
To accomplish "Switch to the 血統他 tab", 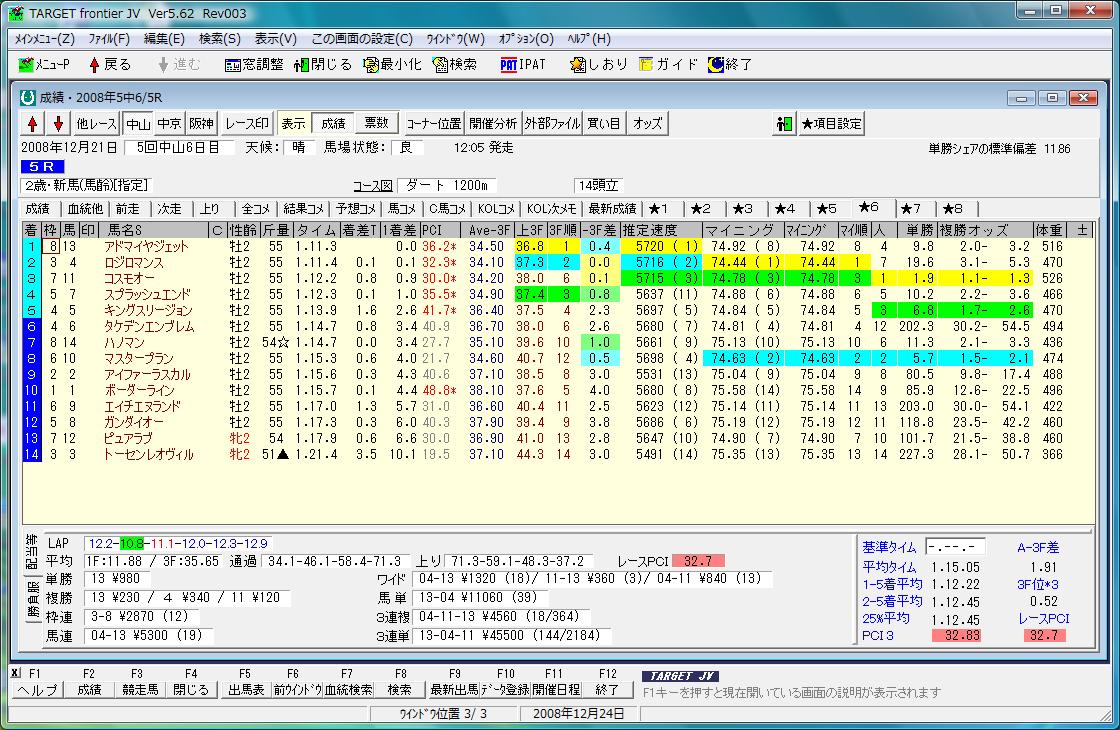I will pos(84,209).
